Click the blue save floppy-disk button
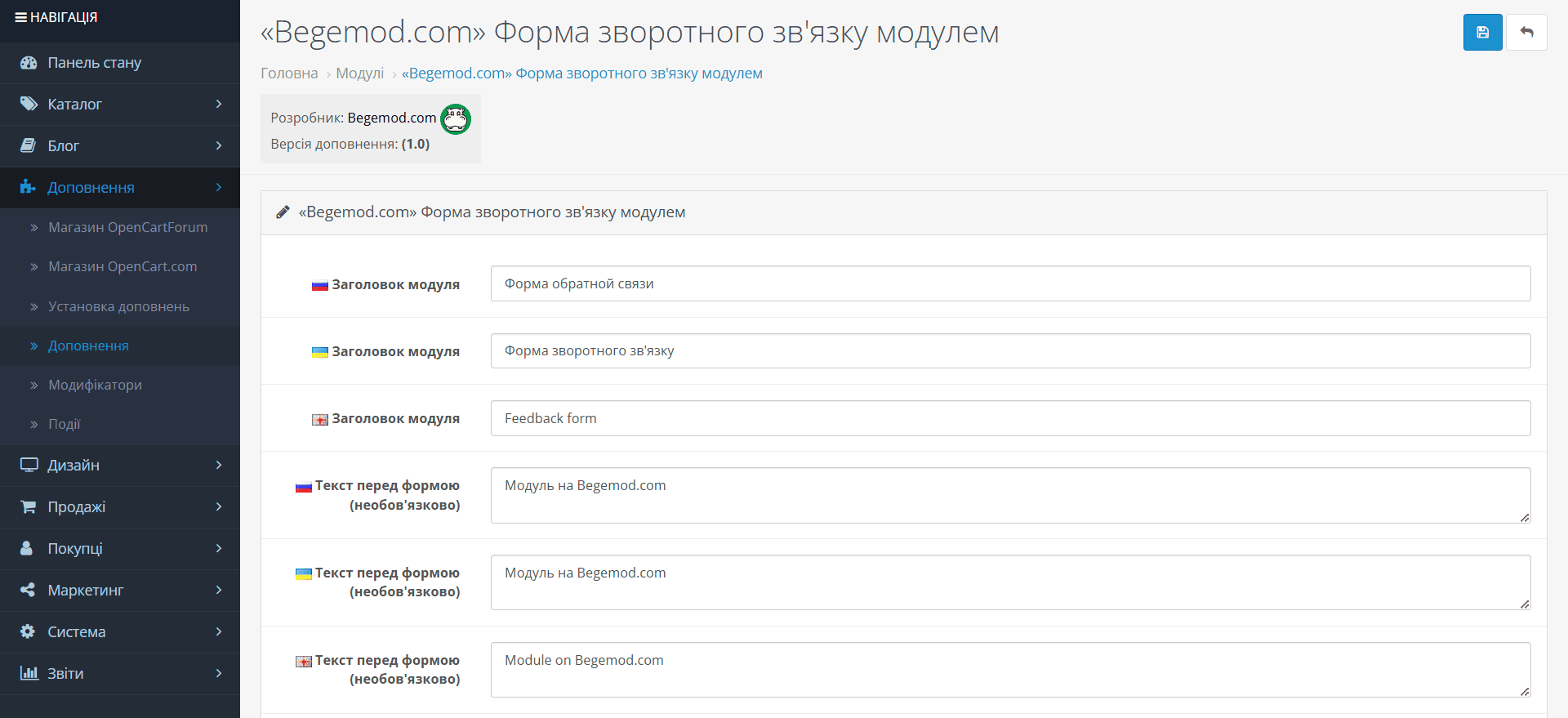The image size is (1568, 718). coord(1482,33)
